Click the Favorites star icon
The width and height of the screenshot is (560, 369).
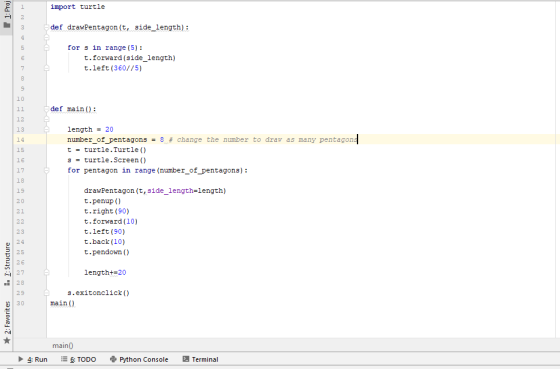[x=7, y=341]
